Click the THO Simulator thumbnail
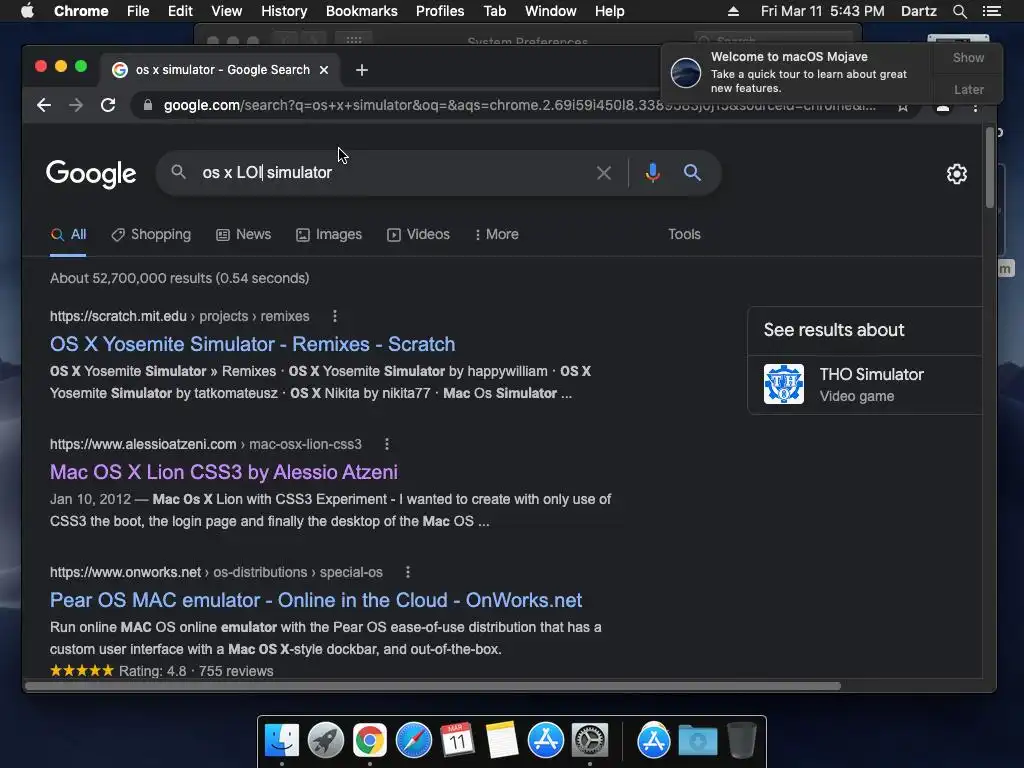This screenshot has width=1024, height=768. [x=784, y=384]
